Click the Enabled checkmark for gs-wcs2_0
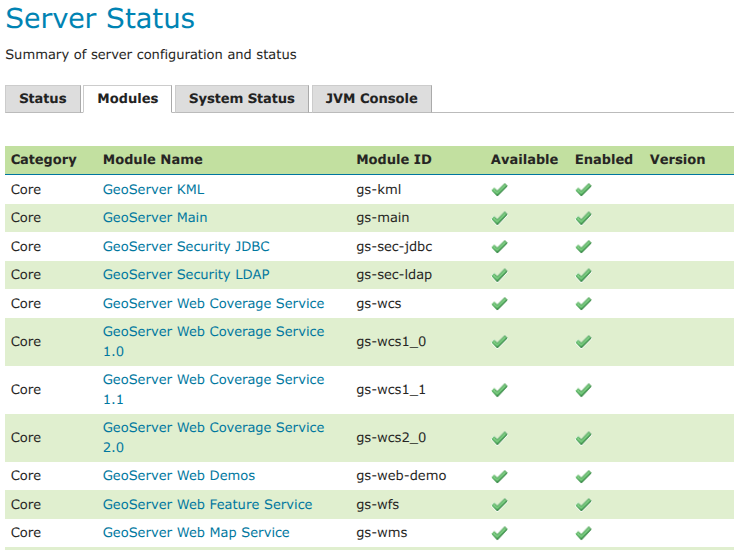 pos(584,438)
